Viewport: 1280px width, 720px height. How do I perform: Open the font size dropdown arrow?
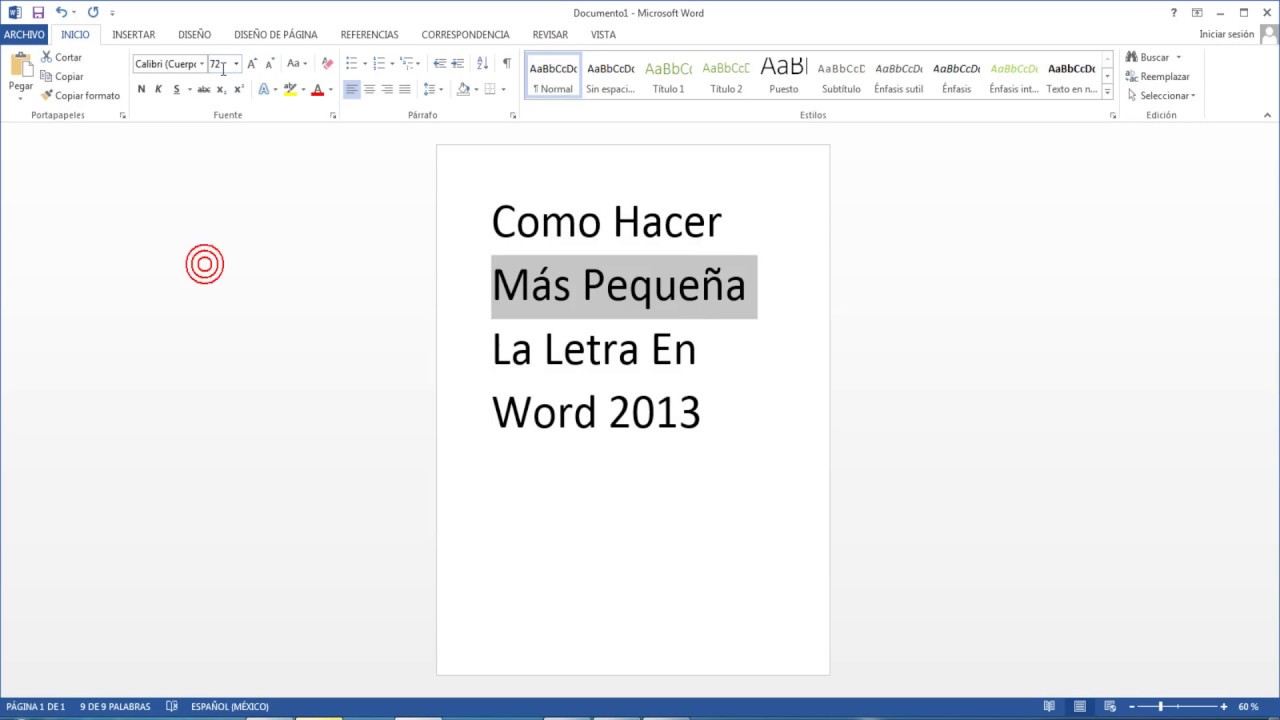coord(236,64)
